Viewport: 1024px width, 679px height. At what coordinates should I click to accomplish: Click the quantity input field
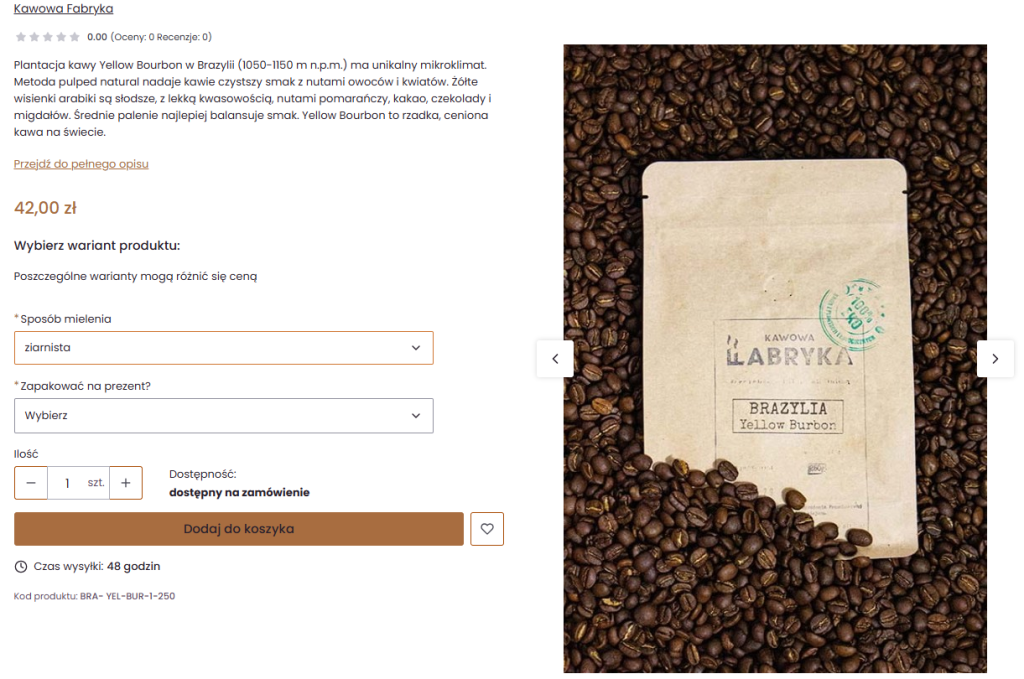tap(78, 482)
